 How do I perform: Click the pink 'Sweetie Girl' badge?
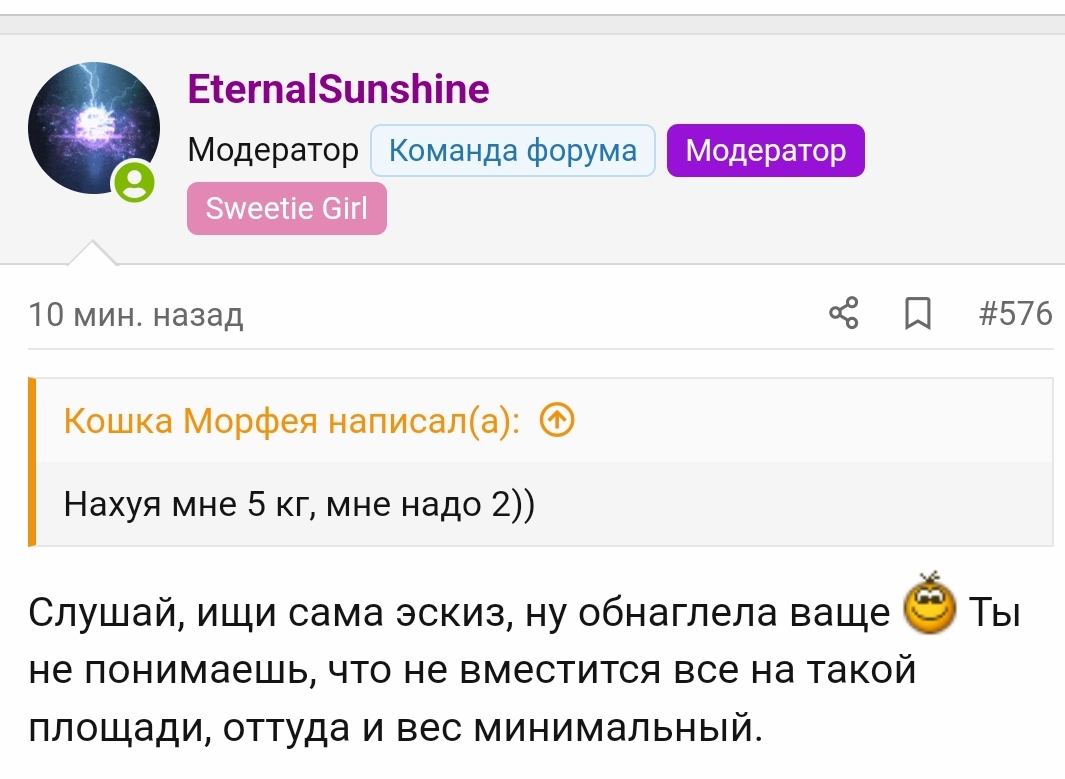[286, 208]
